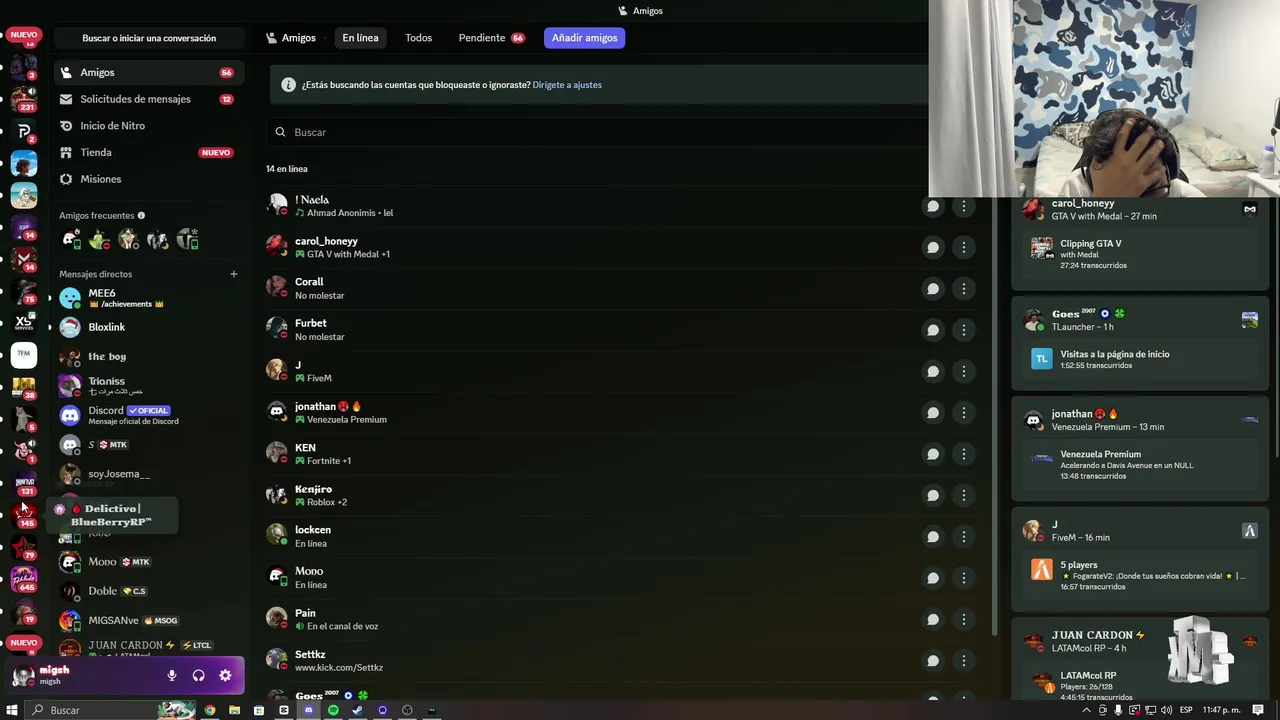Open the official Discord direct message

point(147,415)
